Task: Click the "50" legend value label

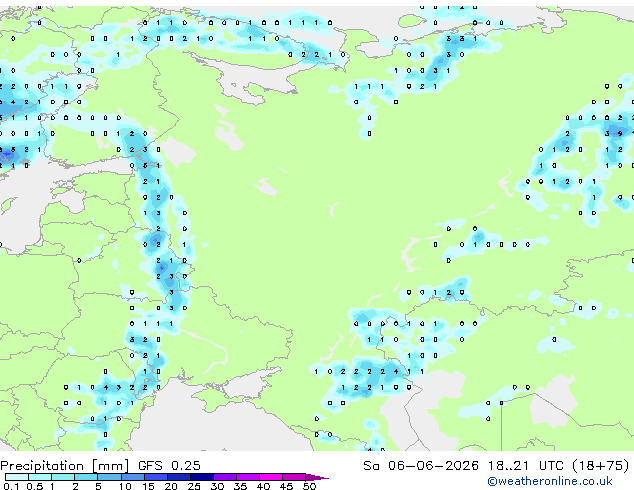Action: (x=309, y=486)
